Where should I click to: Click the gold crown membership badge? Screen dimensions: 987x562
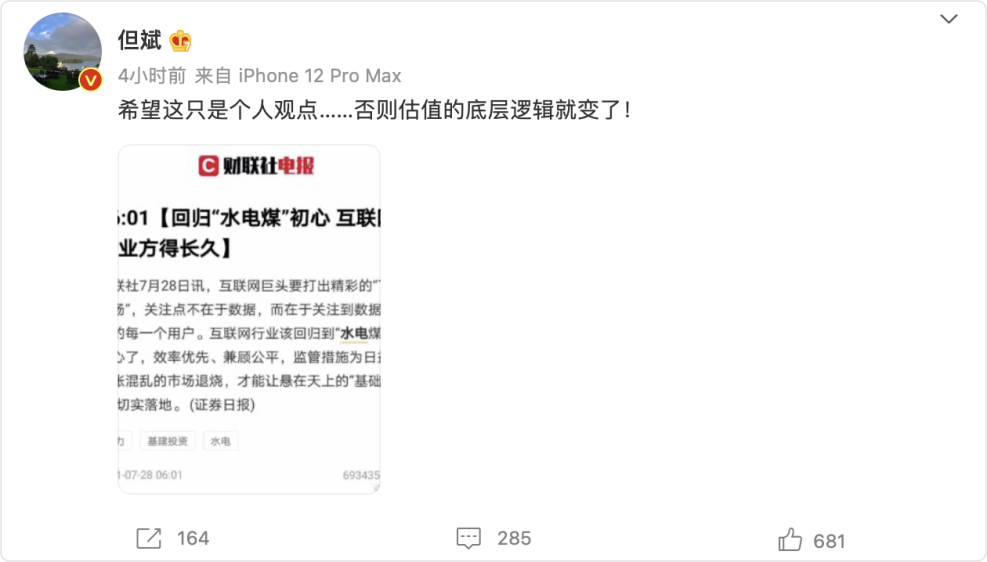[x=180, y=41]
